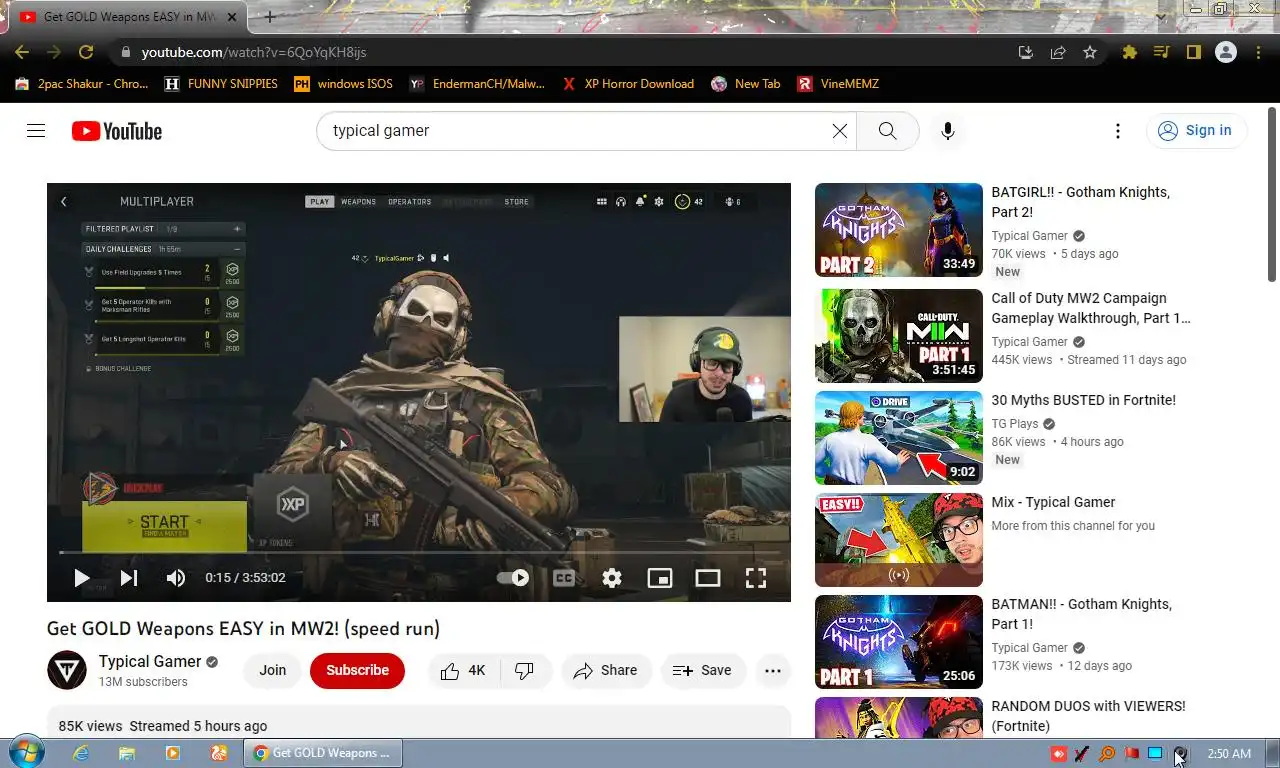
Task: Open Chrome three-dot menu
Action: tap(1258, 52)
